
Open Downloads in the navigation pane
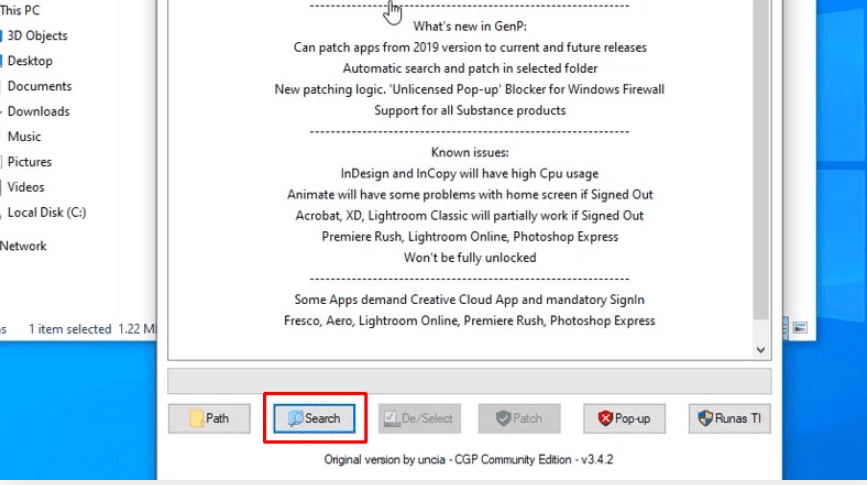coord(38,111)
